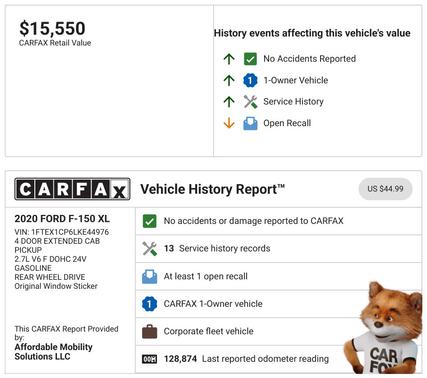Select the No accidents or damage reported row
This screenshot has width=427, height=378.
[x=279, y=221]
